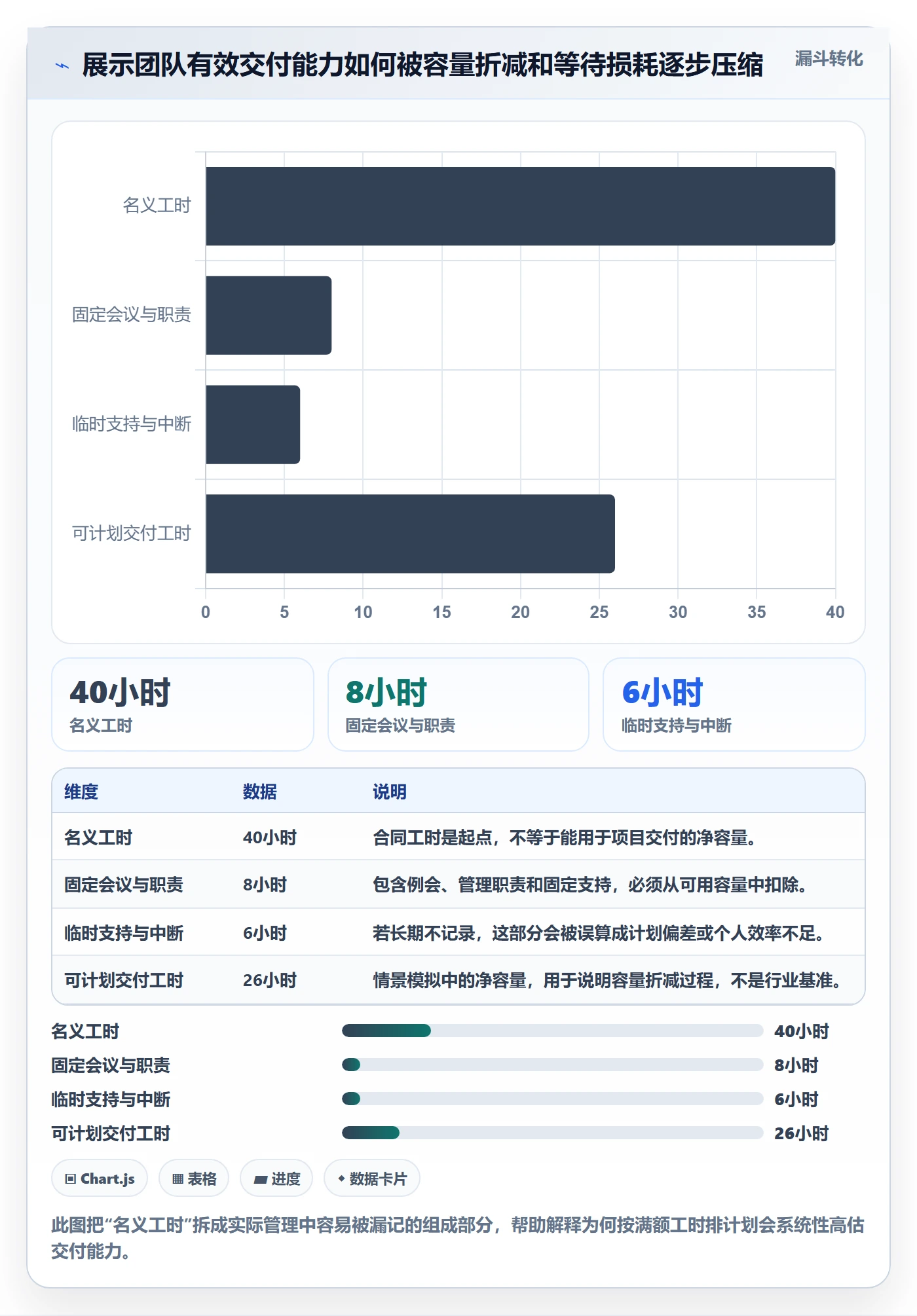The image size is (917, 1316).
Task: Click the 进度 chip
Action: click(276, 1179)
